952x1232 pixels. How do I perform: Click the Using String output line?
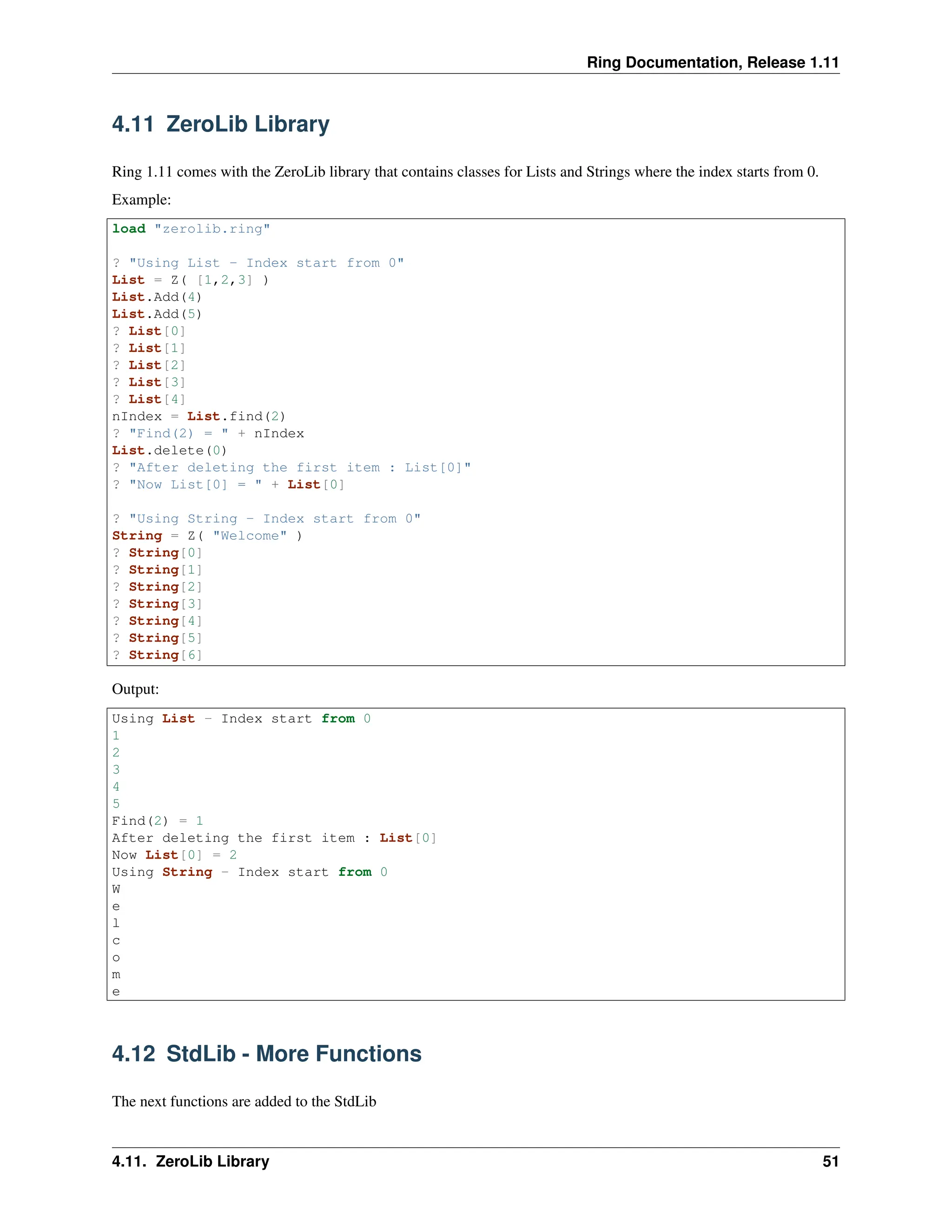249,872
